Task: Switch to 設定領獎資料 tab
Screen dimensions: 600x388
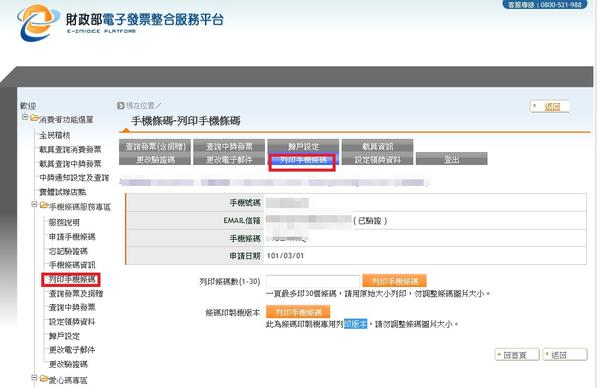Action: click(377, 159)
